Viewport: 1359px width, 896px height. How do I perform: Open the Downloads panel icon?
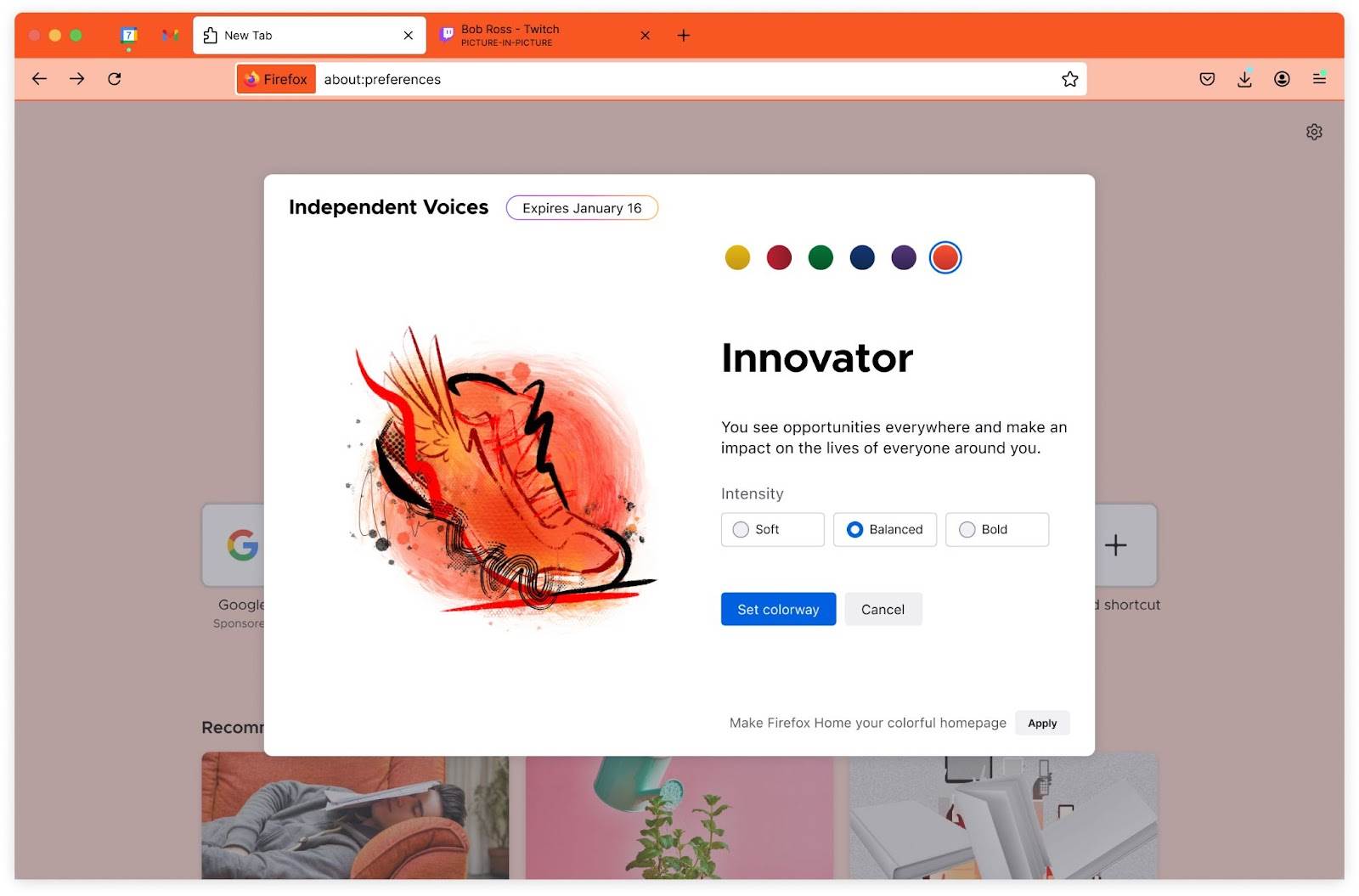pyautogui.click(x=1244, y=79)
